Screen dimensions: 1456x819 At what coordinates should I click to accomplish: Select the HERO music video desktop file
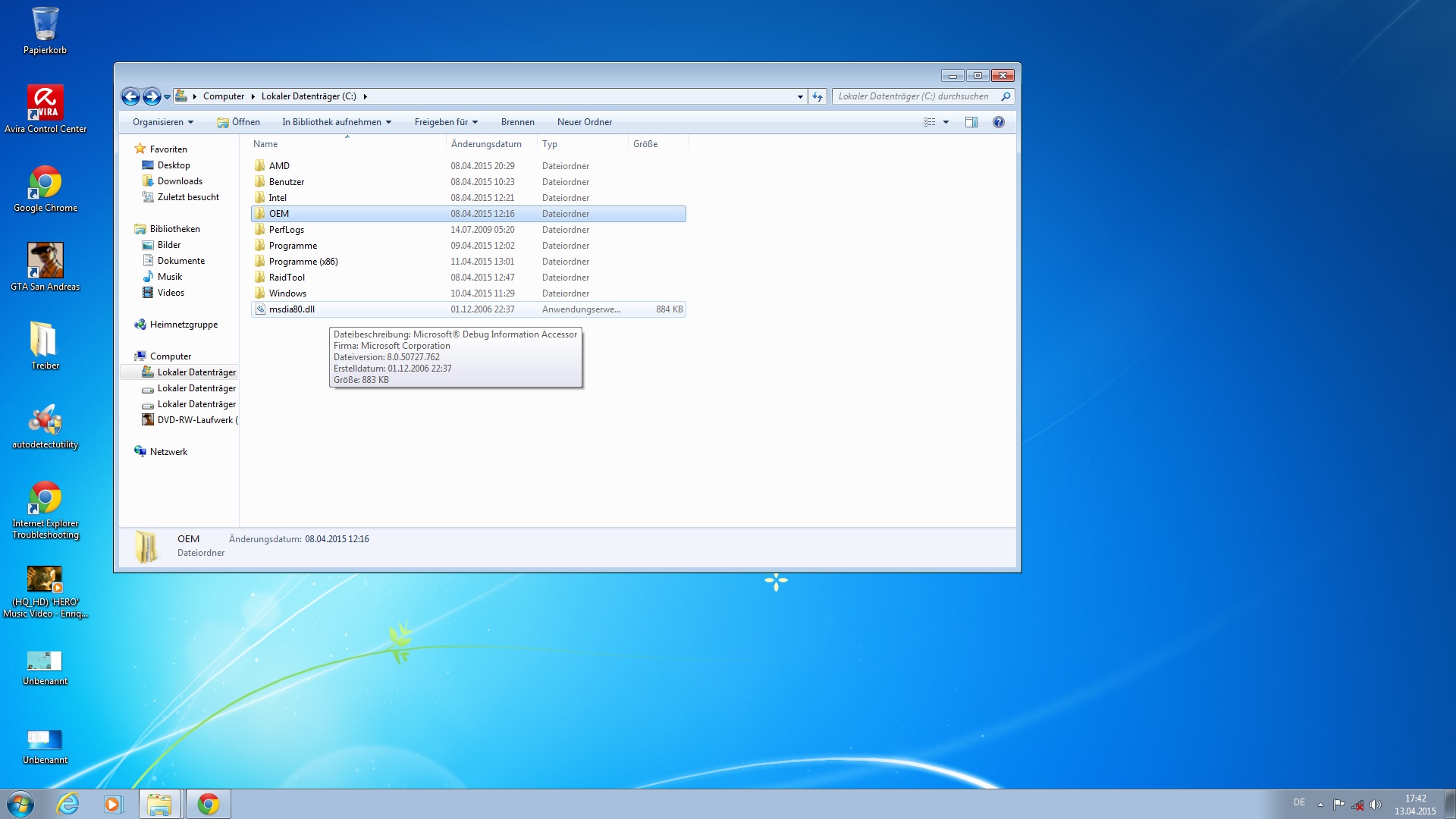(x=45, y=591)
